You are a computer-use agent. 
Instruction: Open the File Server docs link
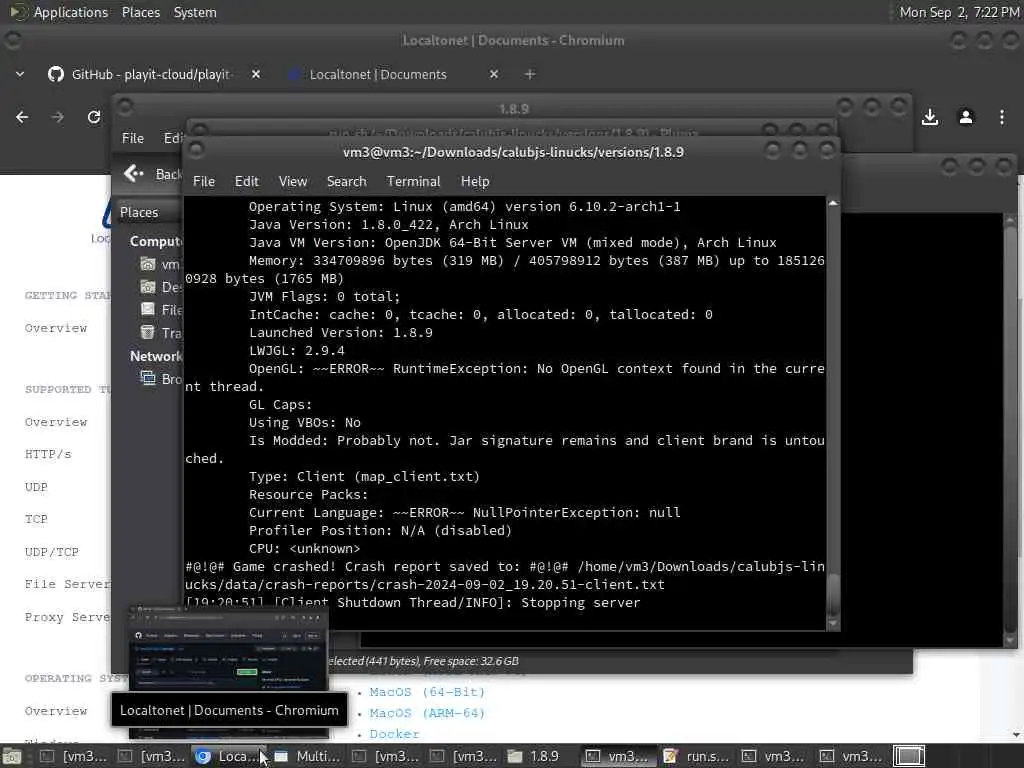[x=67, y=584]
